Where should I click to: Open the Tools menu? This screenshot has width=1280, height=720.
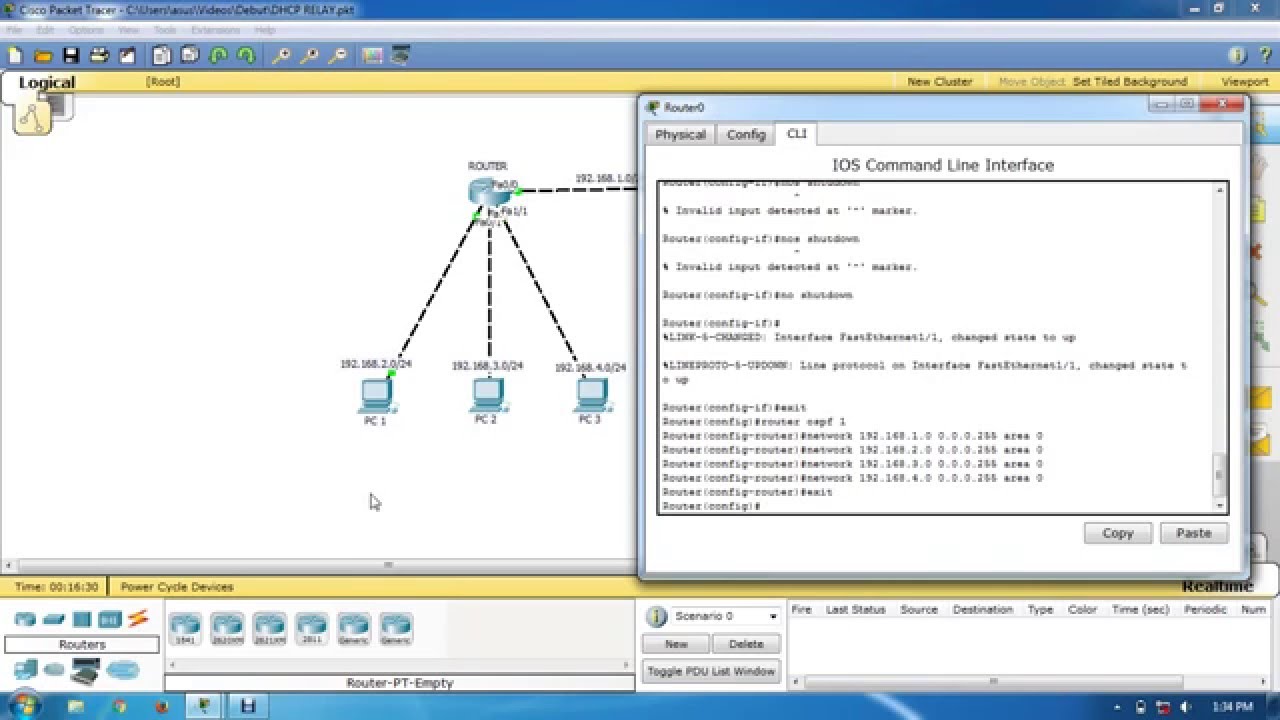click(x=165, y=30)
